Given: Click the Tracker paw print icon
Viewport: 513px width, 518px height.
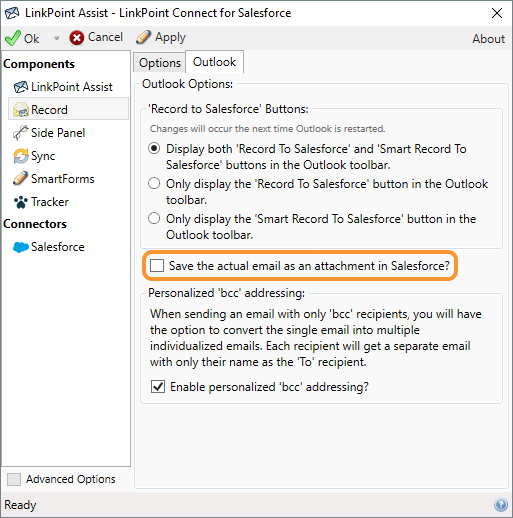Looking at the screenshot, I should [21, 202].
